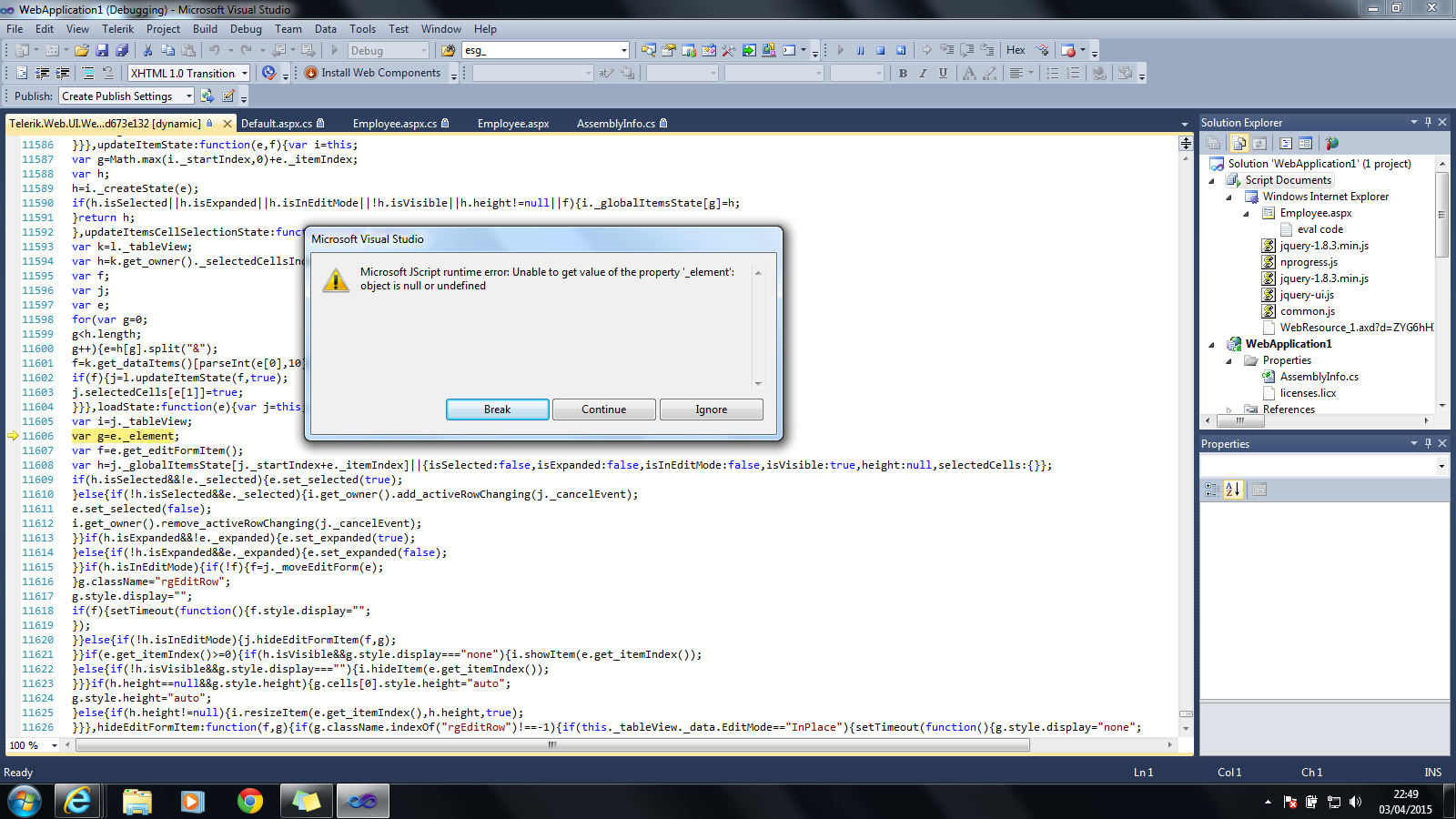Click the Step Over debug icon
The height and width of the screenshot is (819, 1456).
click(x=967, y=50)
